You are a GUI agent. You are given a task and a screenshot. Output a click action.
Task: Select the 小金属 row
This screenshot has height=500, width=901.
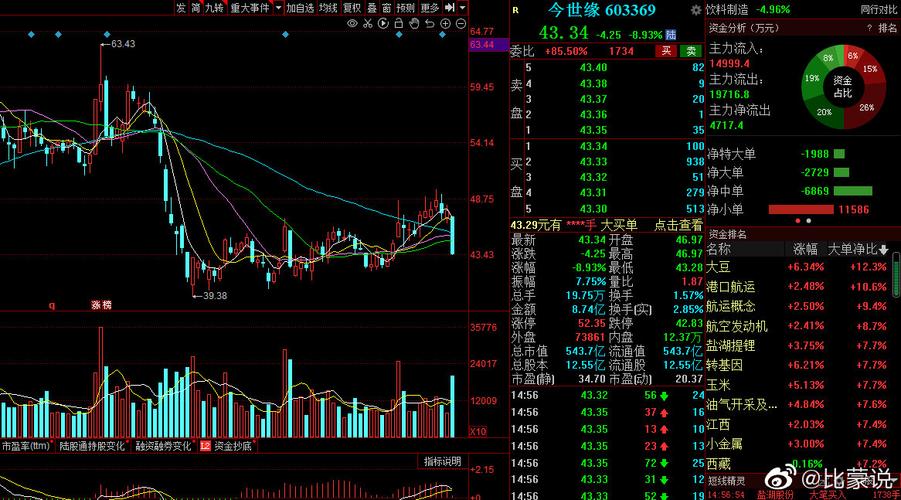coord(798,444)
